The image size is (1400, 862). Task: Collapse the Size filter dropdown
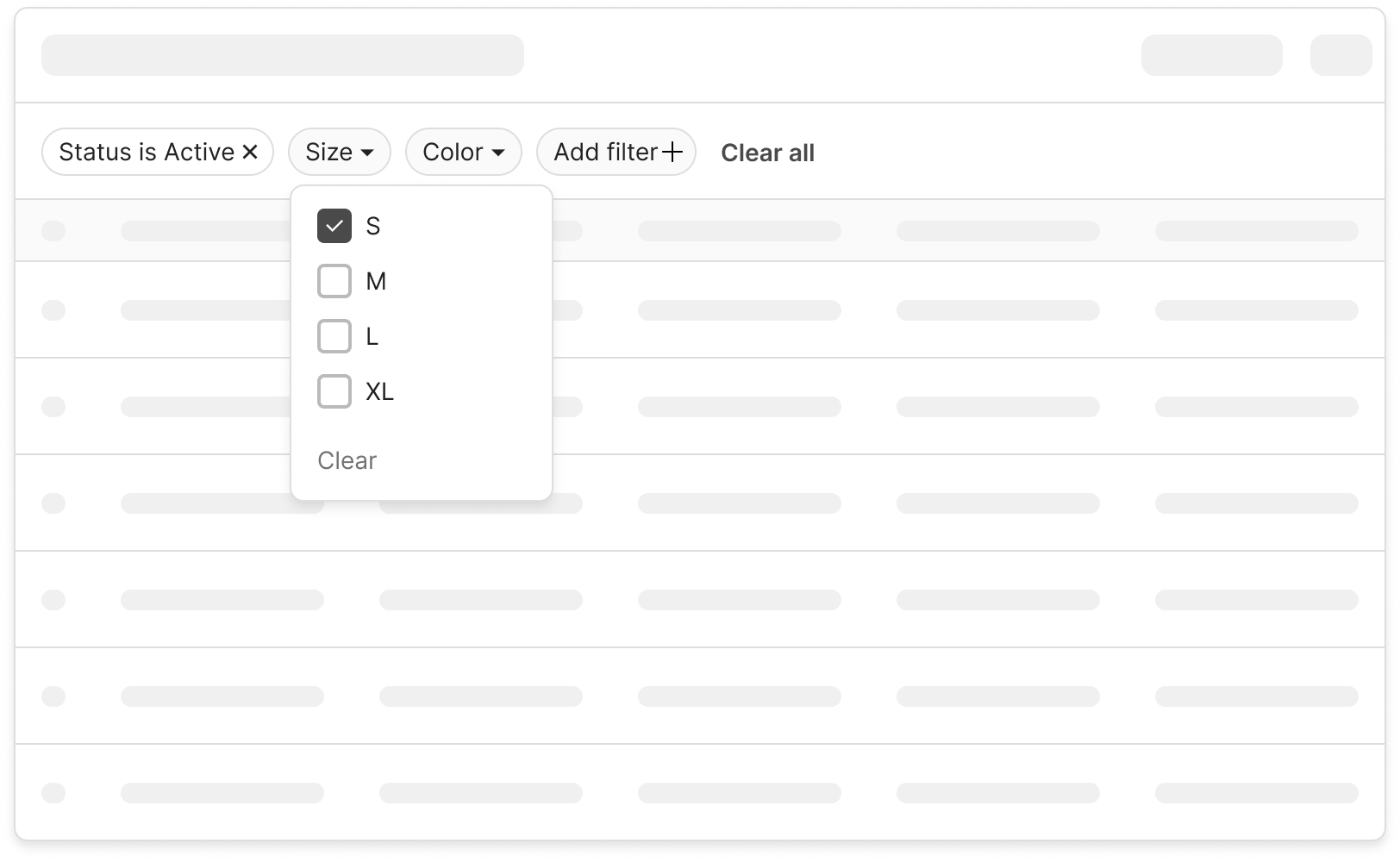pos(339,152)
